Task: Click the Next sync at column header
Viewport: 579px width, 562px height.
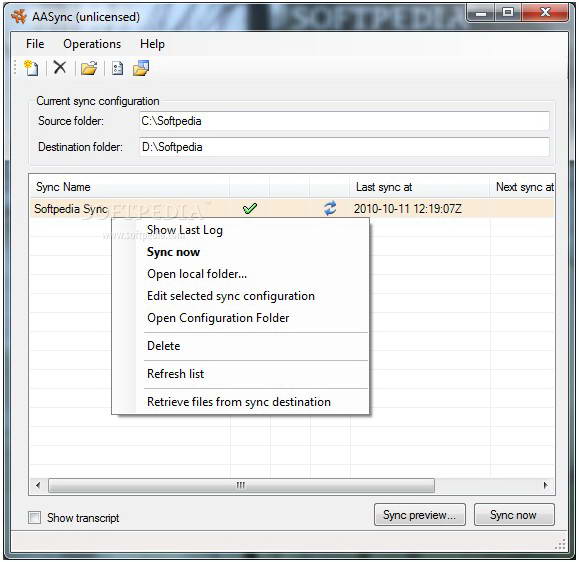Action: 522,187
